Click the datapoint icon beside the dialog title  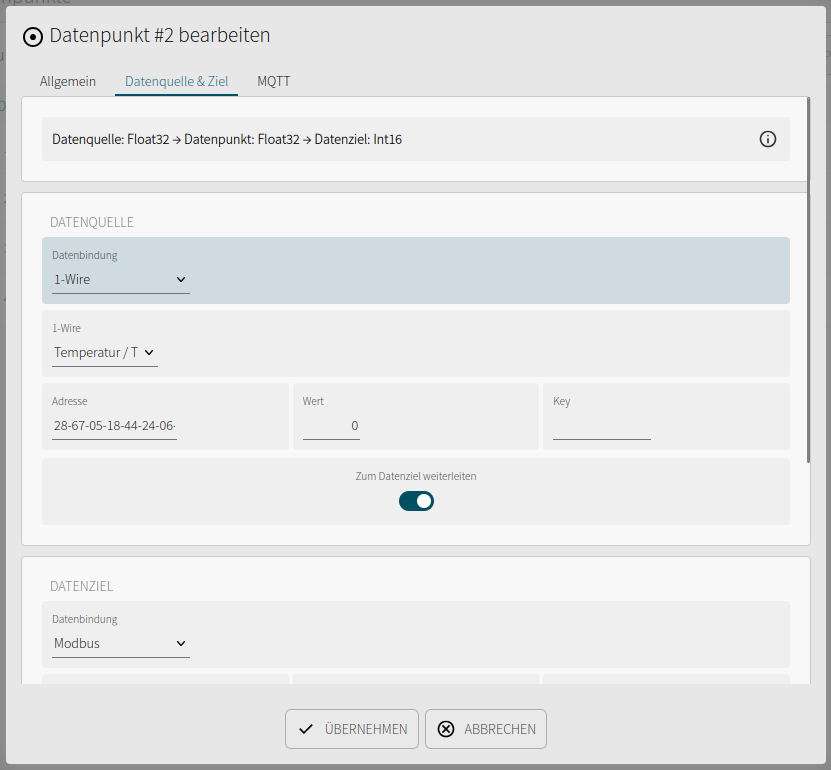click(33, 37)
